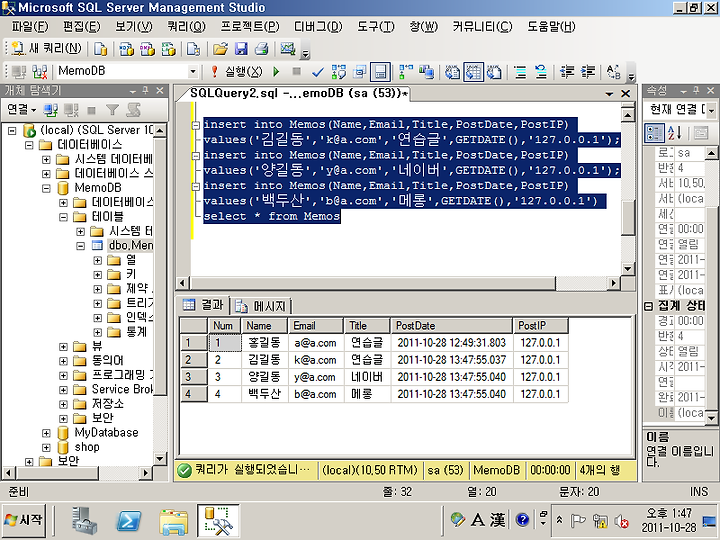Open the 현재 연결 dropdown in Properties
Viewport: 720px width, 540px height.
point(711,110)
